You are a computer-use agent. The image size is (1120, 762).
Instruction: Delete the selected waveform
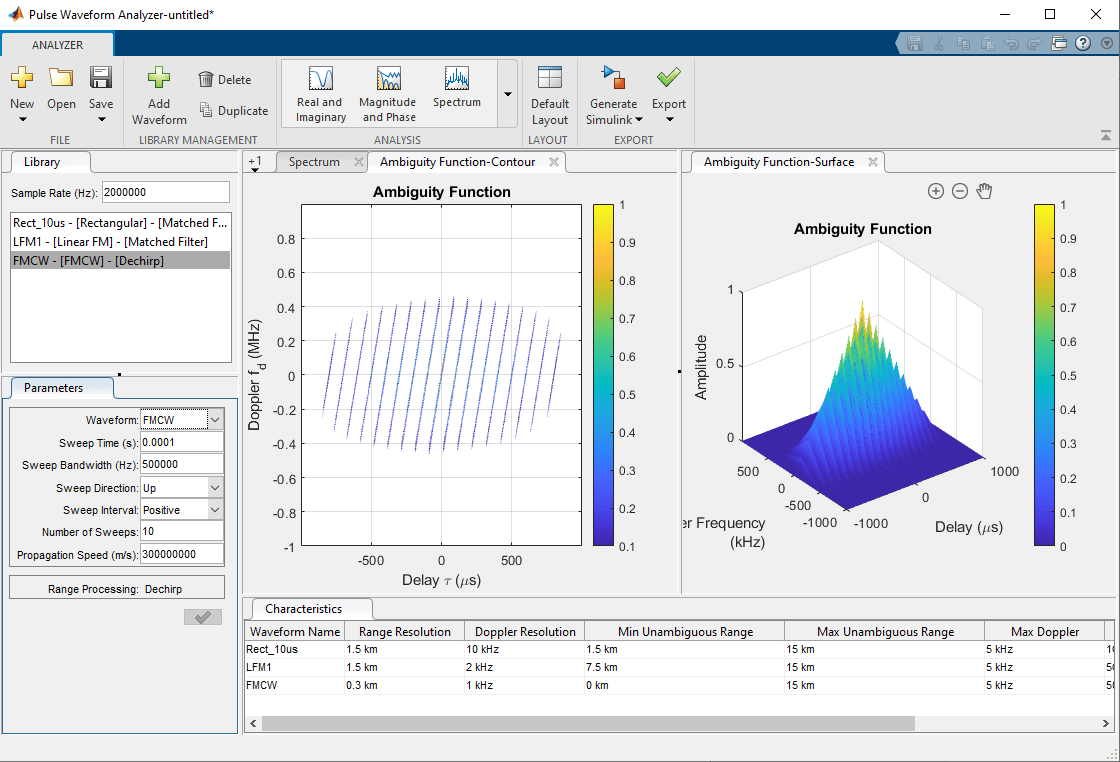pyautogui.click(x=224, y=80)
